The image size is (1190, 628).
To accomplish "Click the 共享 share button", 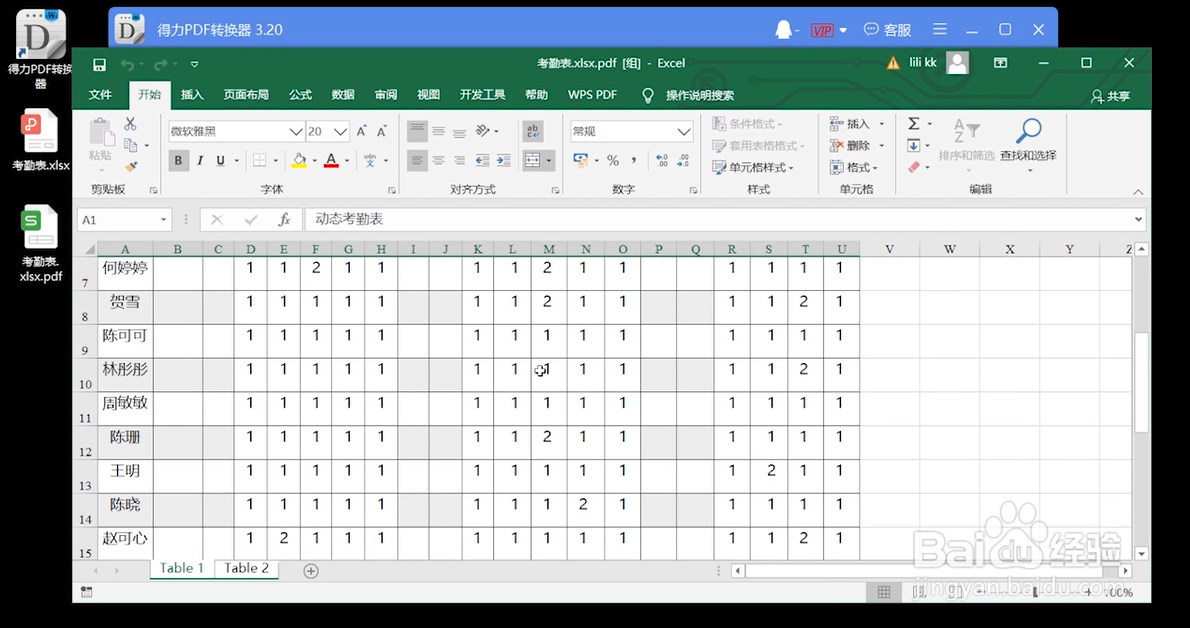I will (1110, 96).
